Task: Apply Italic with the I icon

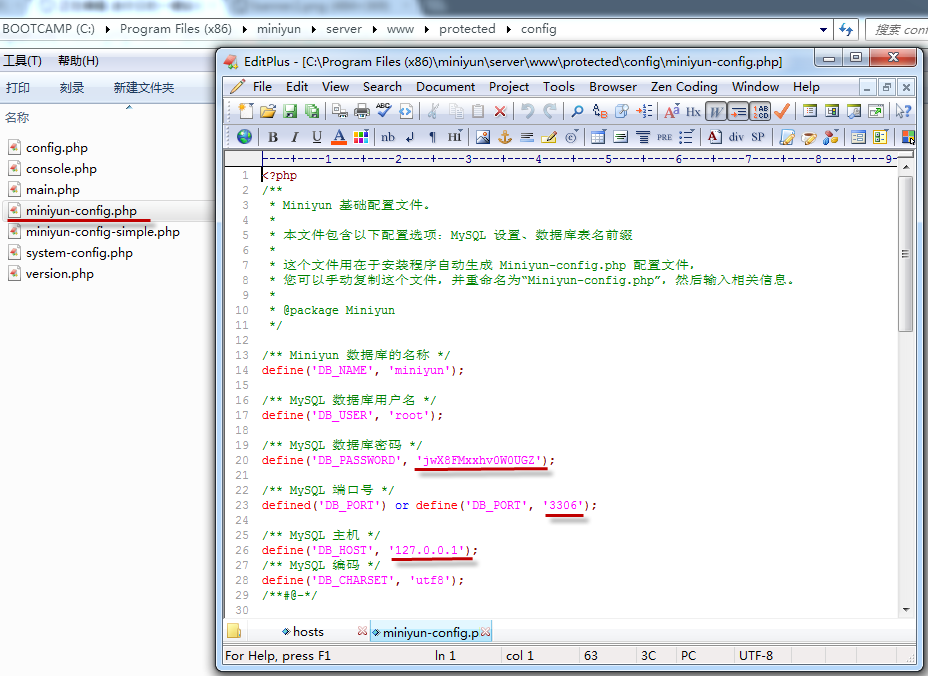Action: [295, 137]
